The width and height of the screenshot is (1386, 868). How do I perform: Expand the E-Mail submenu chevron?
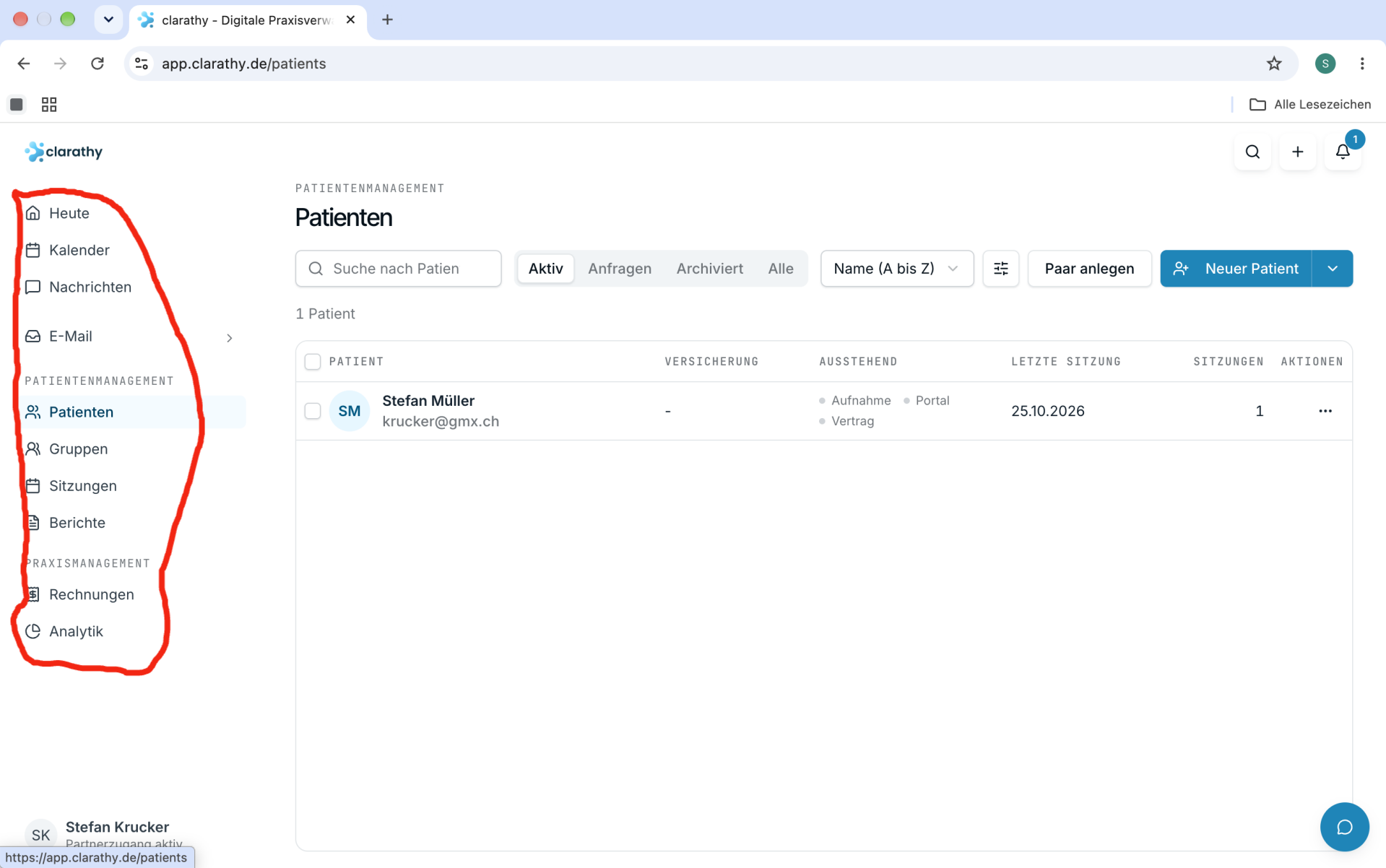pyautogui.click(x=230, y=338)
